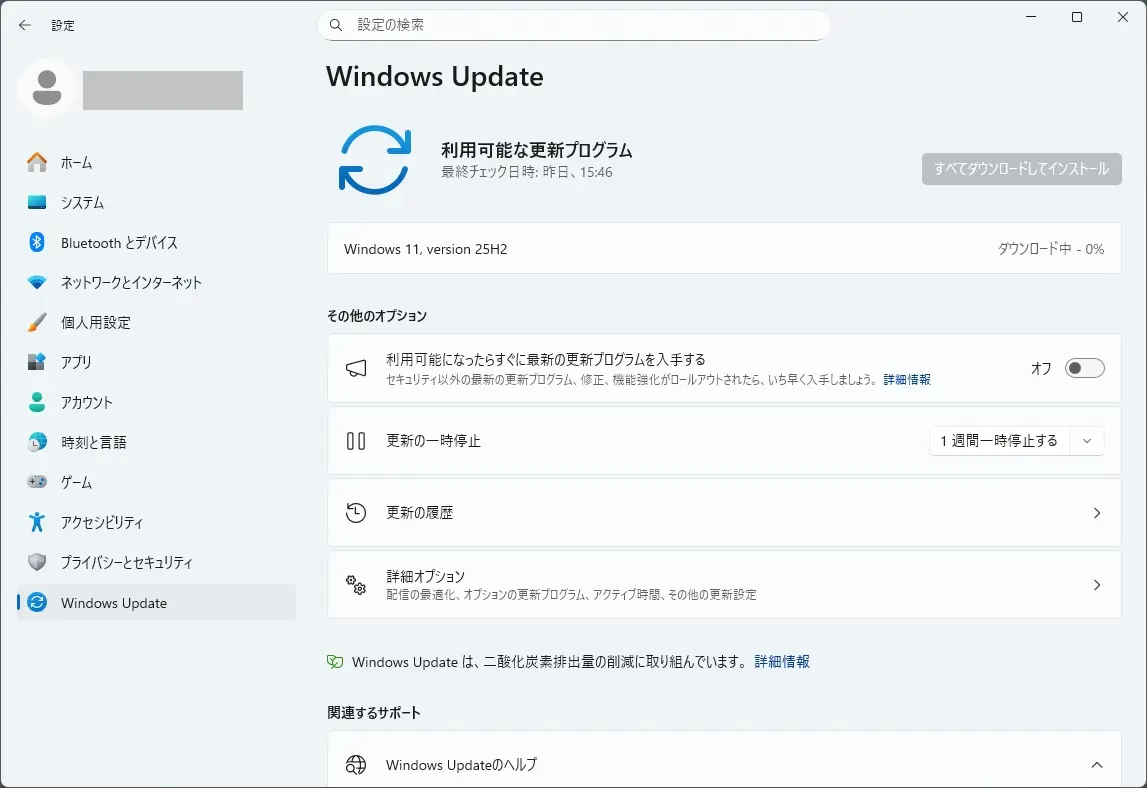Click the 1 週間一時停止する button
This screenshot has height=788, width=1147.
(998, 441)
